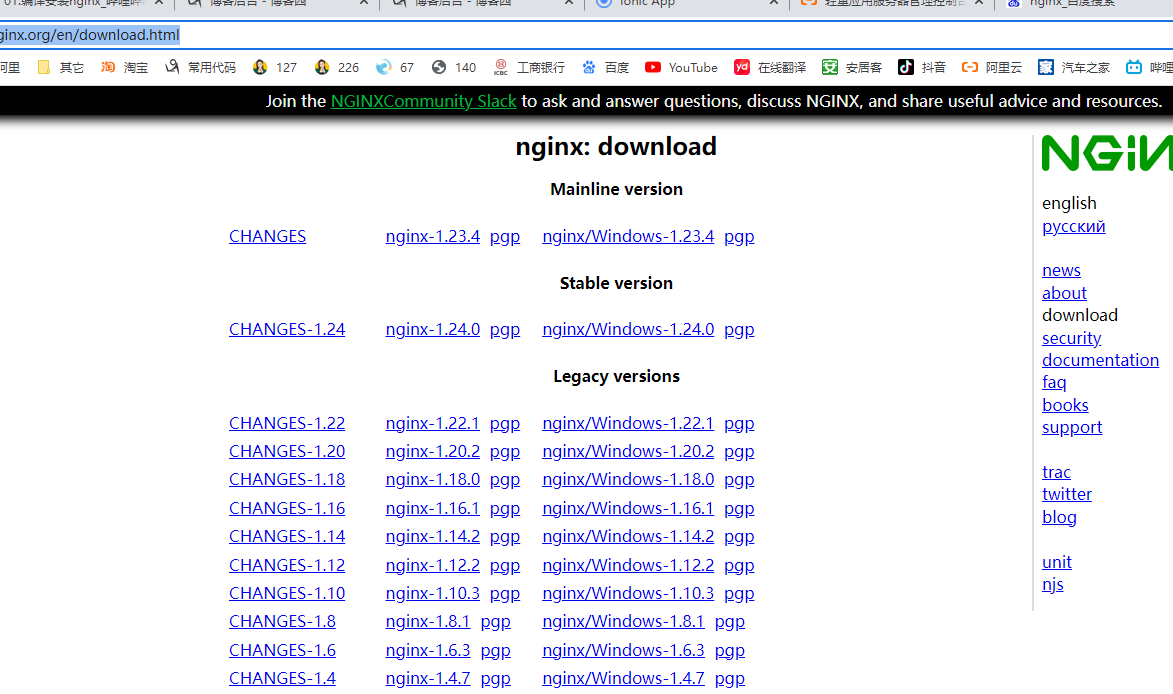
Task: Download nginx-1.14.2
Action: pos(432,537)
